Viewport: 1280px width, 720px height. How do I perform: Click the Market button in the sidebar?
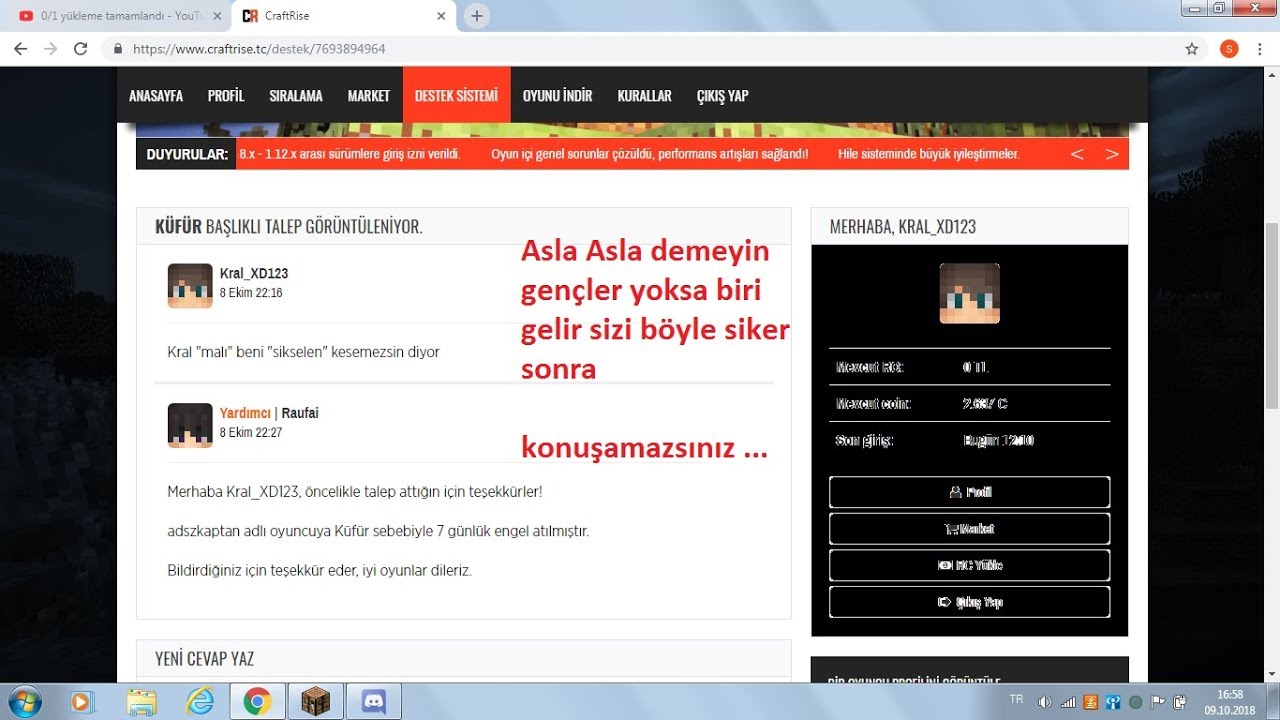[969, 528]
